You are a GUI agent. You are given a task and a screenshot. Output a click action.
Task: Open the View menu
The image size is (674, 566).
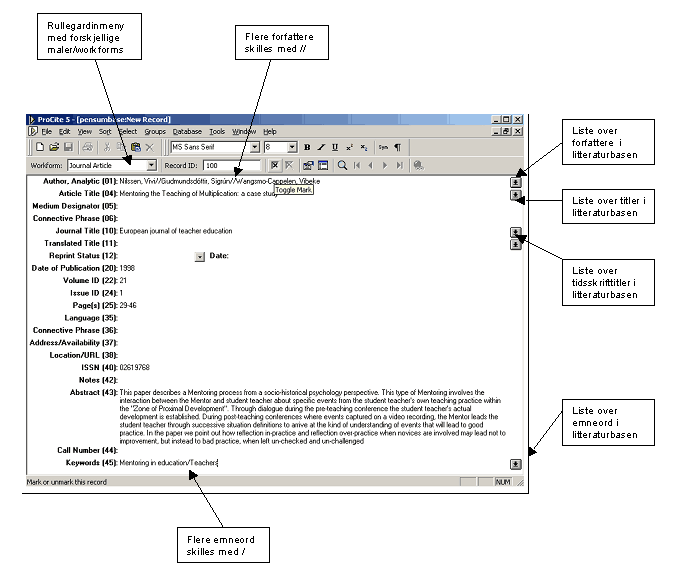pyautogui.click(x=85, y=132)
